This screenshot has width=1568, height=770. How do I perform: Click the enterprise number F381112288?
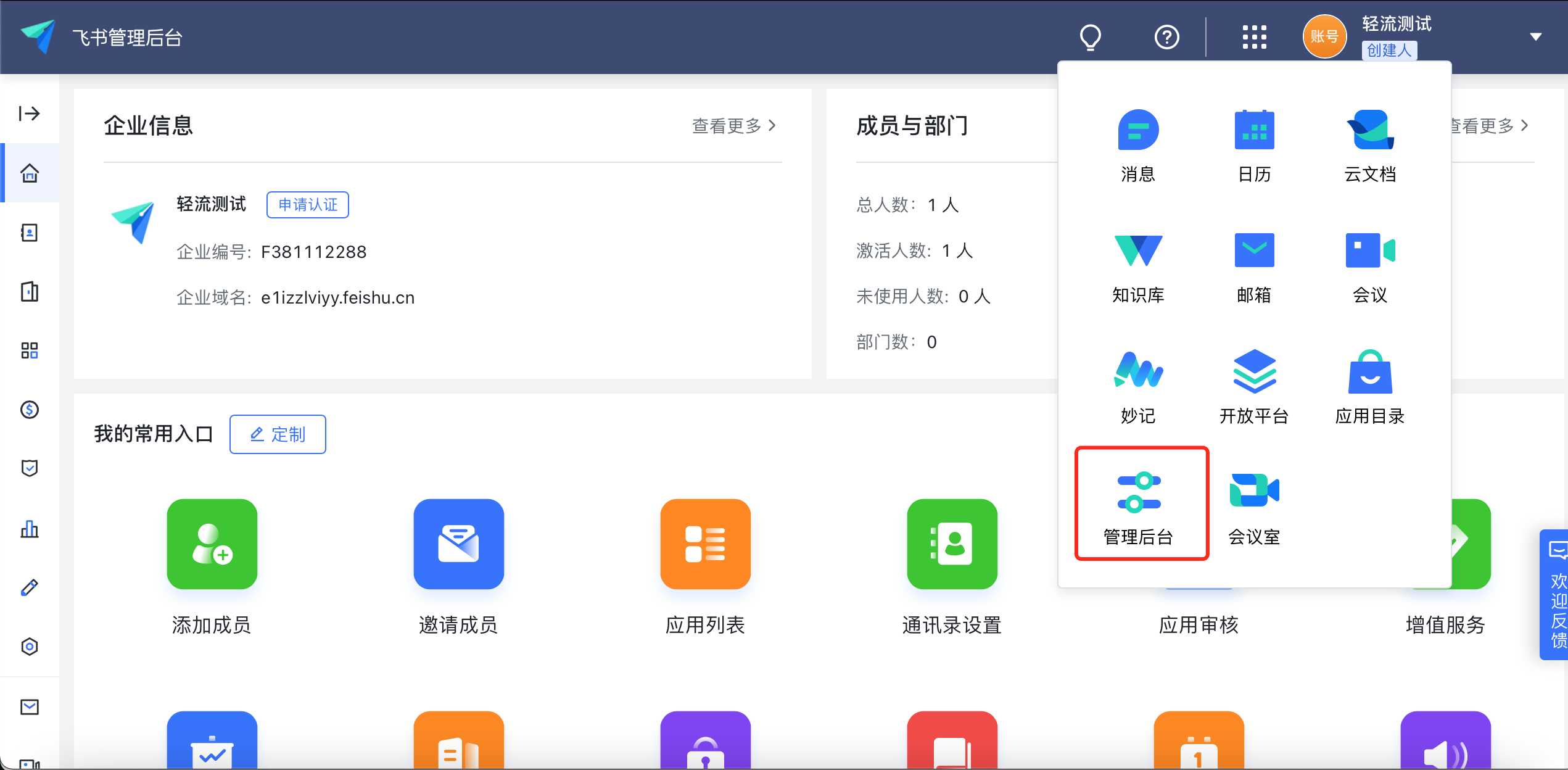point(314,252)
